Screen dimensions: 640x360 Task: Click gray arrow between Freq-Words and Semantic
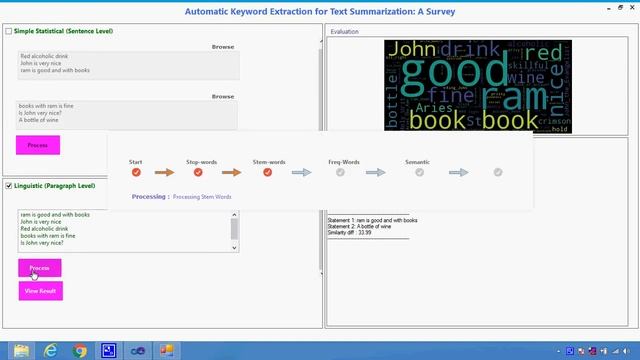(376, 173)
